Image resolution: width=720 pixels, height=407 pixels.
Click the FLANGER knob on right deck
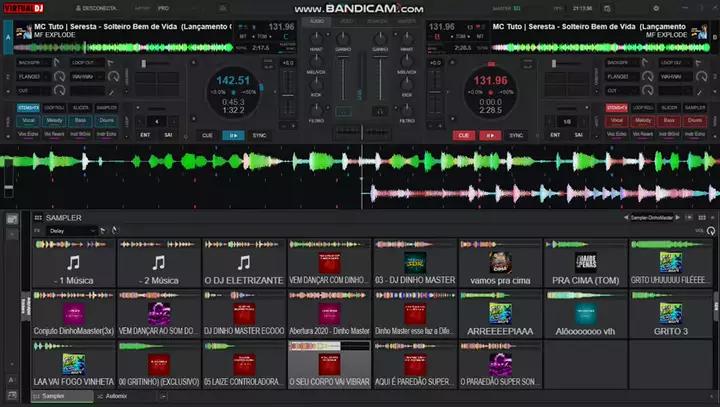(x=647, y=77)
